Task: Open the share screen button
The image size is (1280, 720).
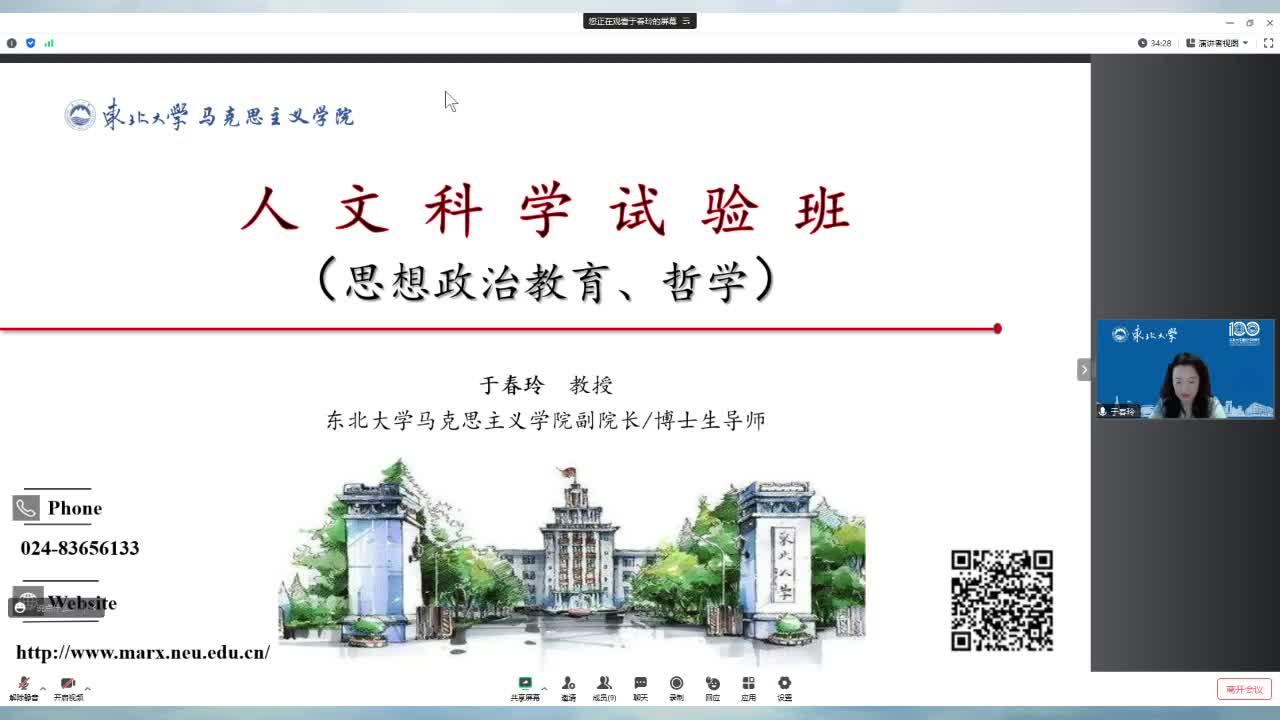Action: coord(525,687)
